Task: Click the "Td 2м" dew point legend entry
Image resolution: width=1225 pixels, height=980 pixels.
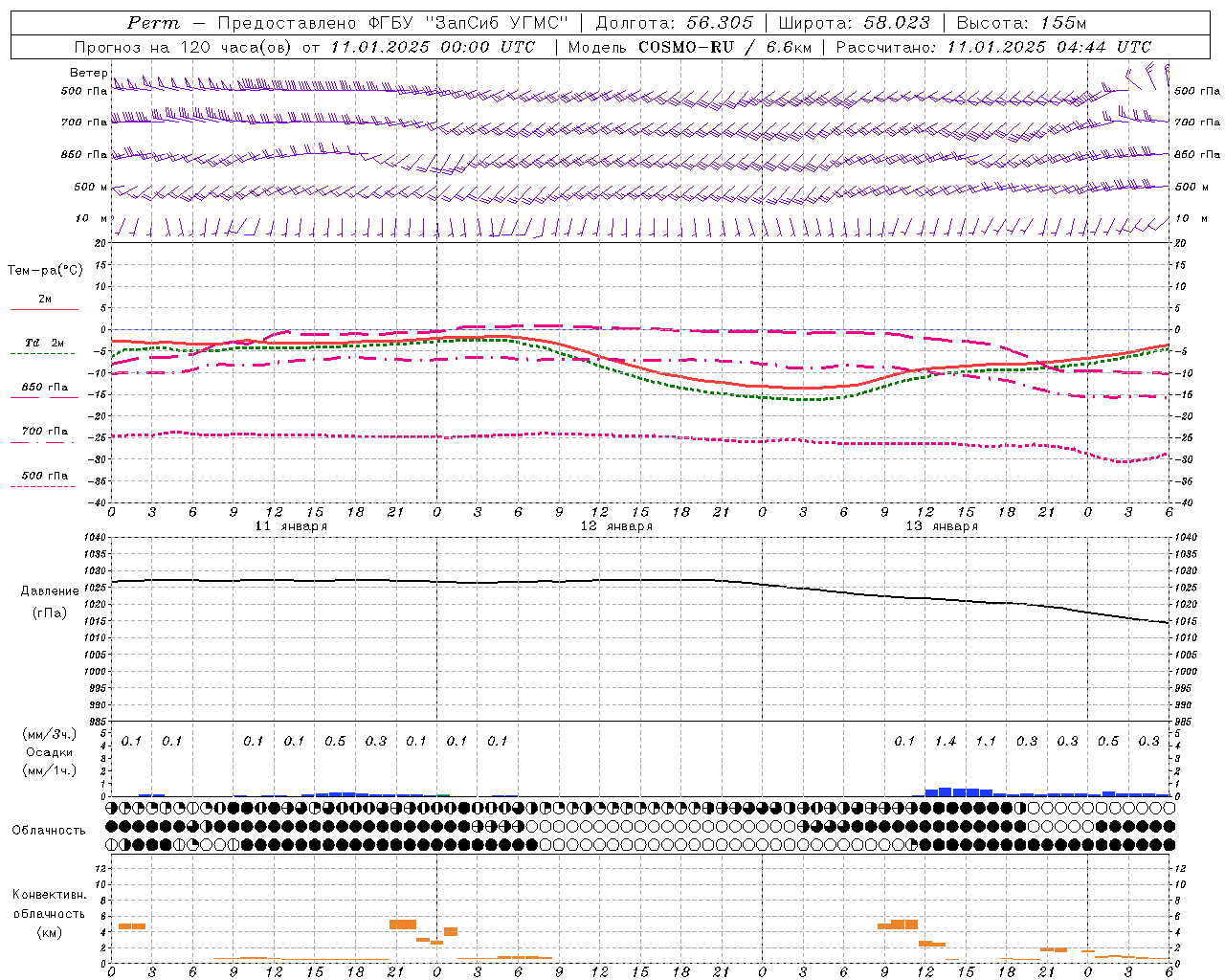Action: click(44, 343)
